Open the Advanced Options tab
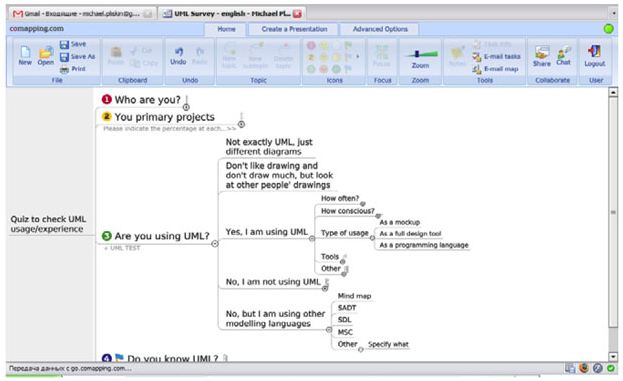 tap(380, 29)
